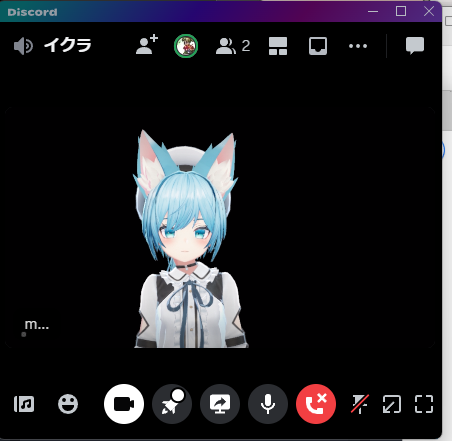
Task: Pop out the call window
Action: pyautogui.click(x=392, y=404)
